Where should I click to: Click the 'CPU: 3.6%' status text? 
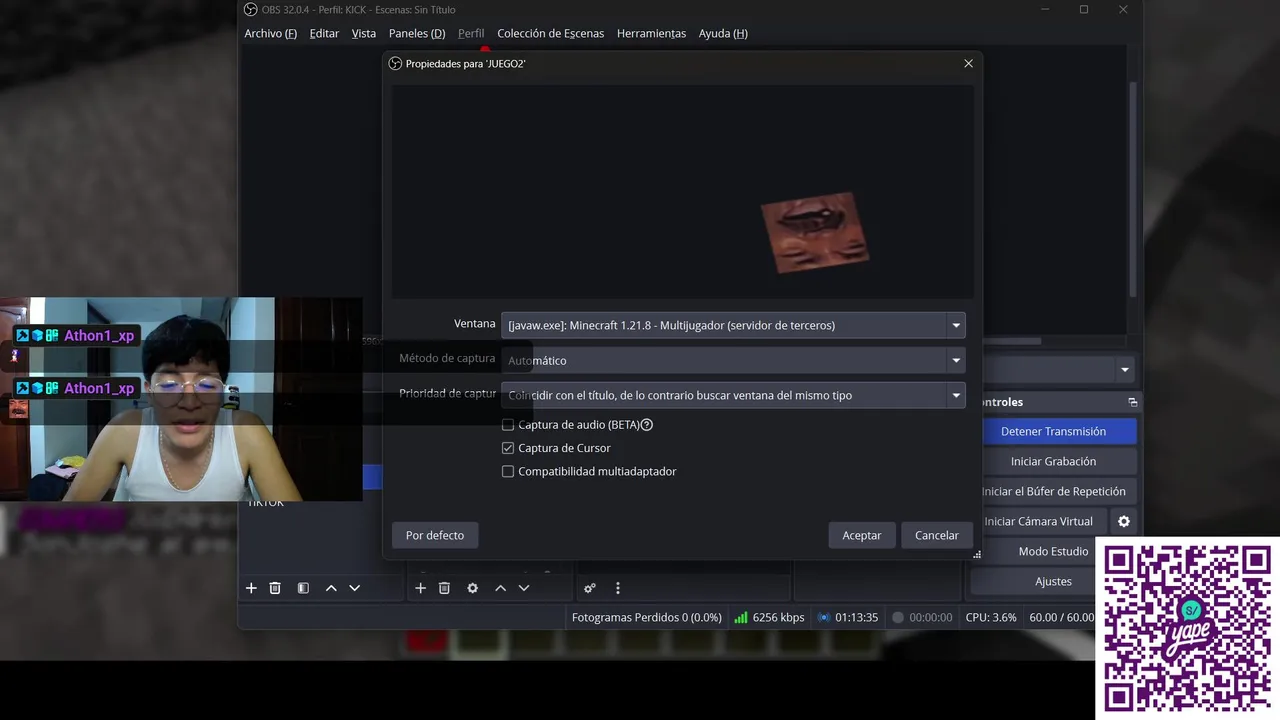990,617
